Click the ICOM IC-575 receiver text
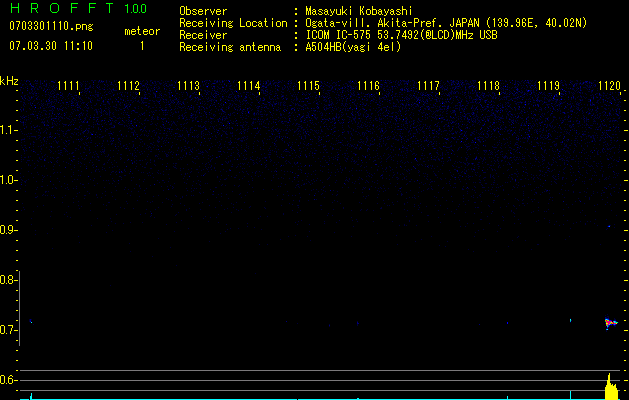The width and height of the screenshot is (629, 400). coord(401,35)
